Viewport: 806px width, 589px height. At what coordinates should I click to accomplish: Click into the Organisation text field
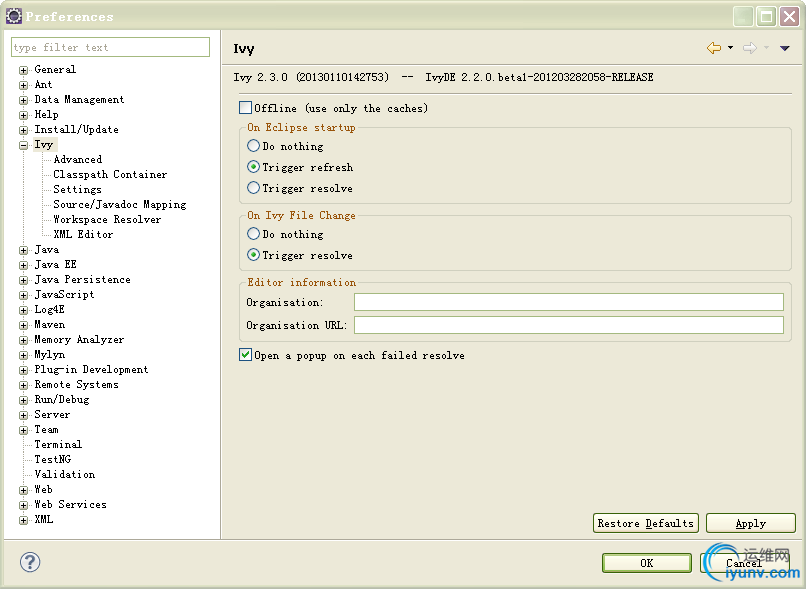[x=569, y=302]
